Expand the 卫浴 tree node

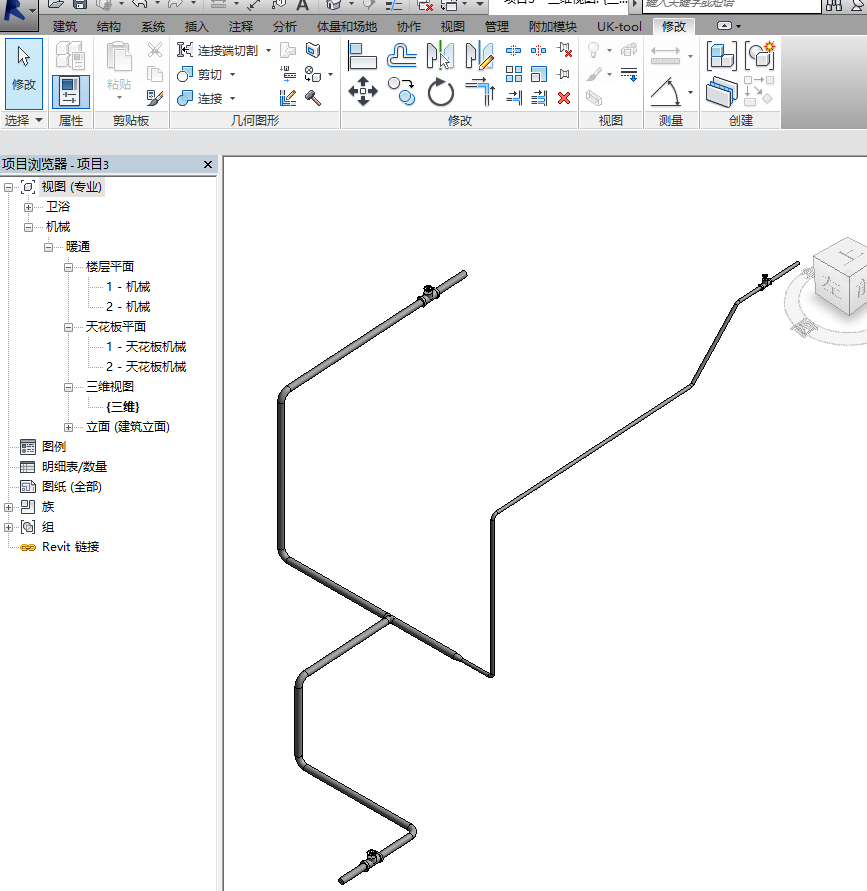point(29,207)
